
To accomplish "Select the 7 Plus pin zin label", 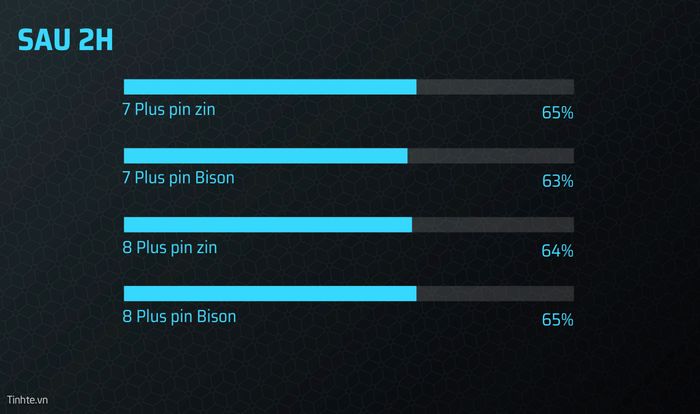I will pos(169,110).
